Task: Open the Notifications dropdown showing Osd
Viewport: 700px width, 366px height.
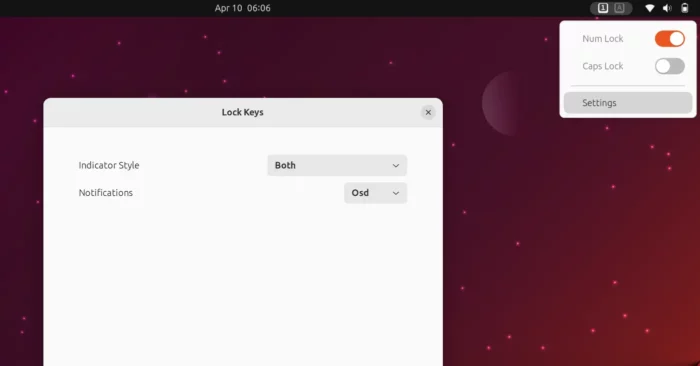Action: (375, 193)
